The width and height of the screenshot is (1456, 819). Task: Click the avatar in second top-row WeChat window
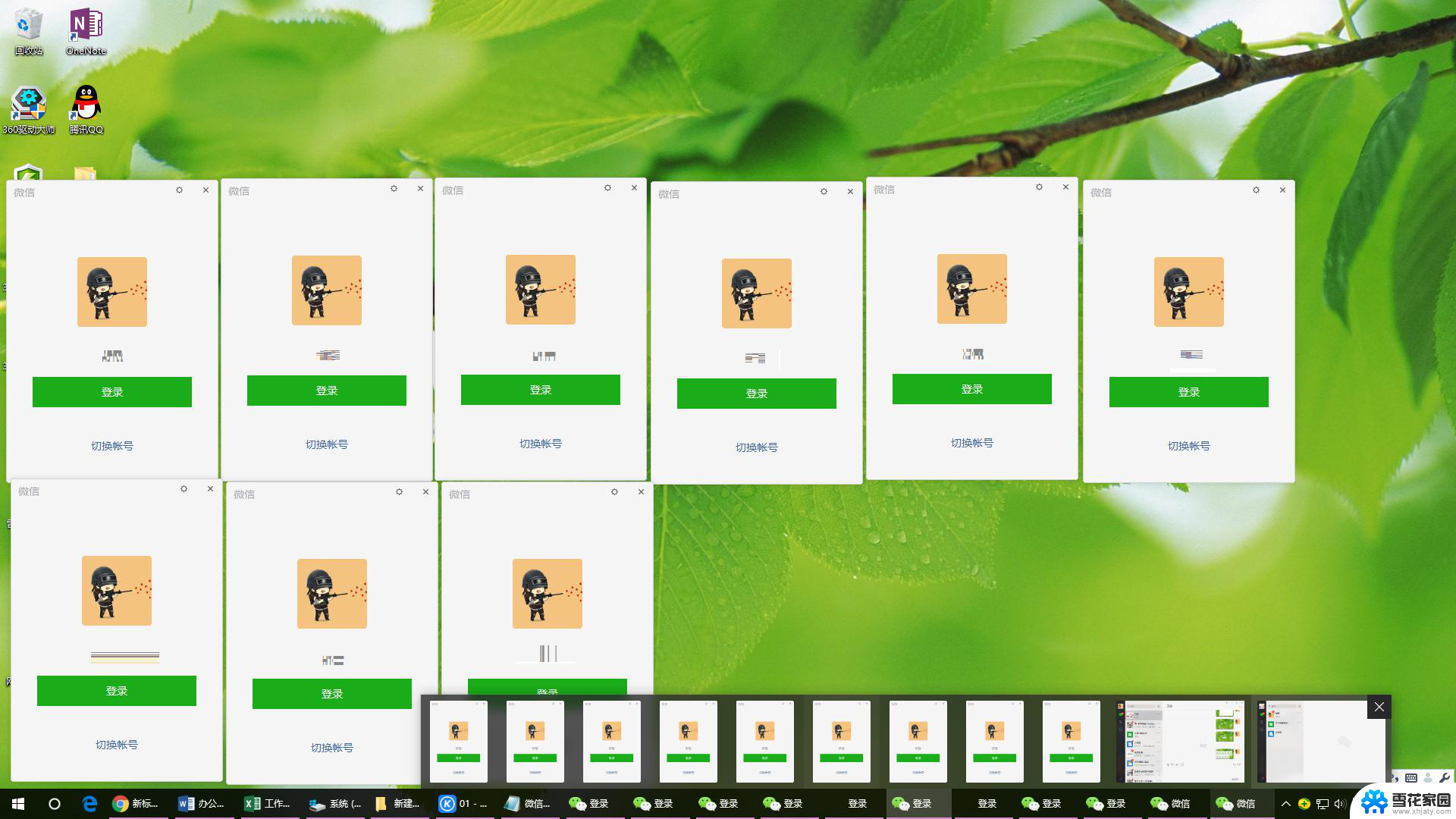tap(327, 290)
